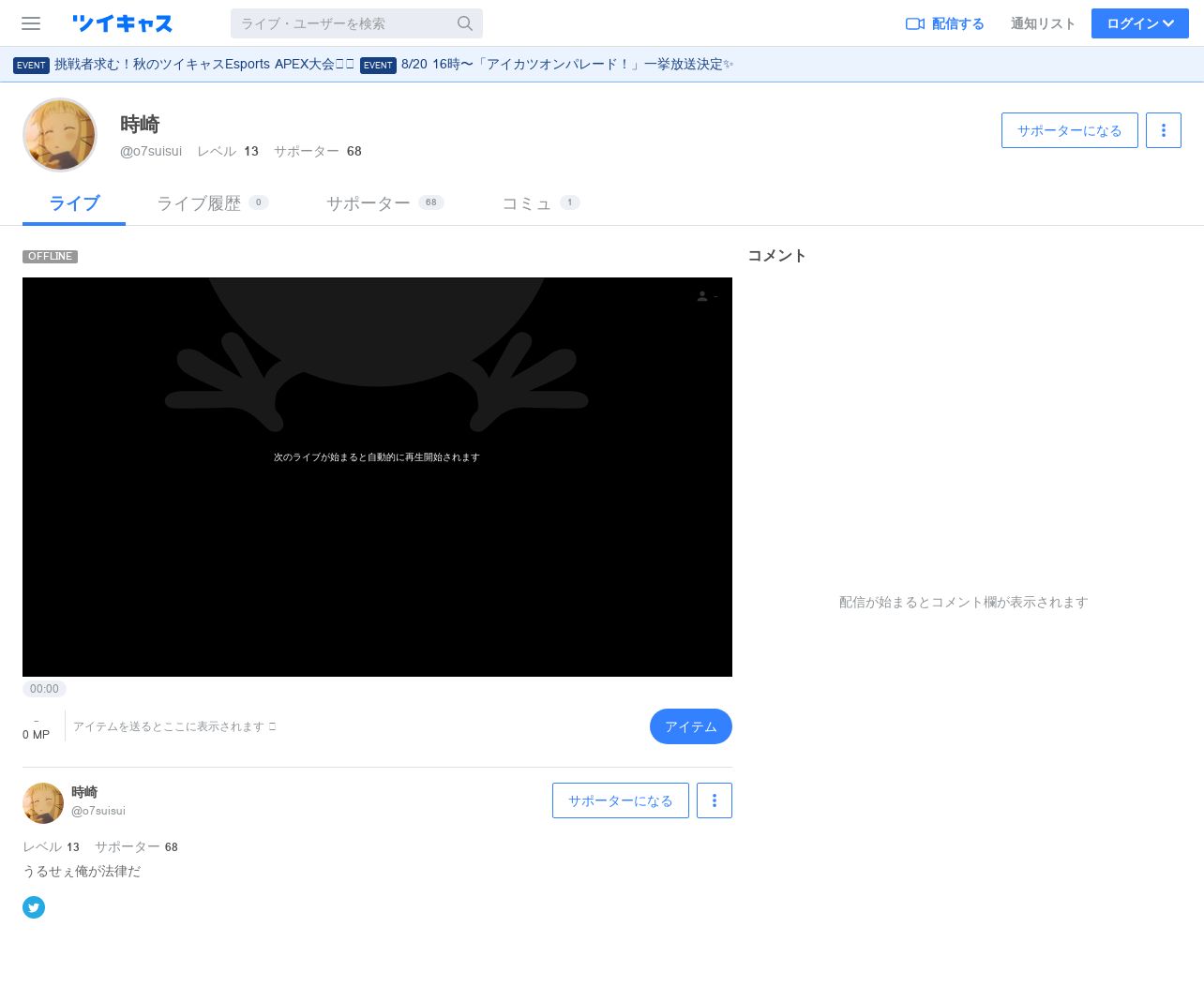Expand the ログイン dropdown

tap(1140, 23)
